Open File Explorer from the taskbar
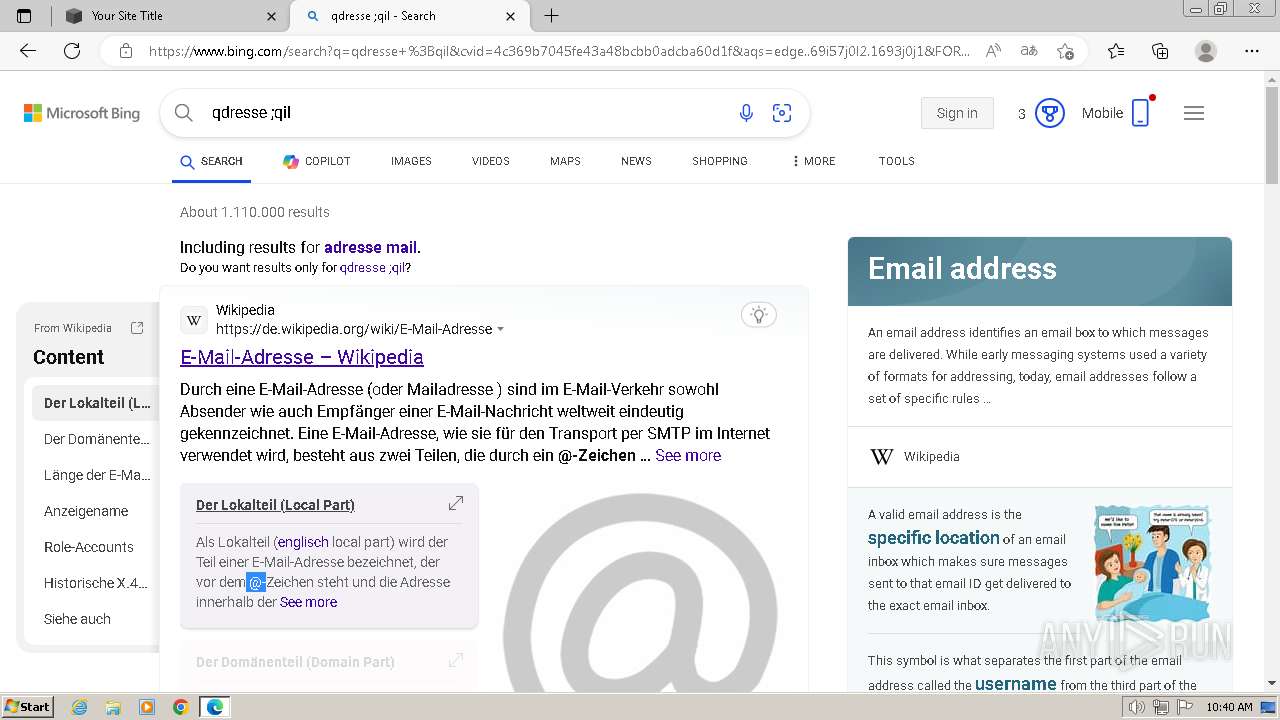The width and height of the screenshot is (1280, 720). [x=113, y=707]
